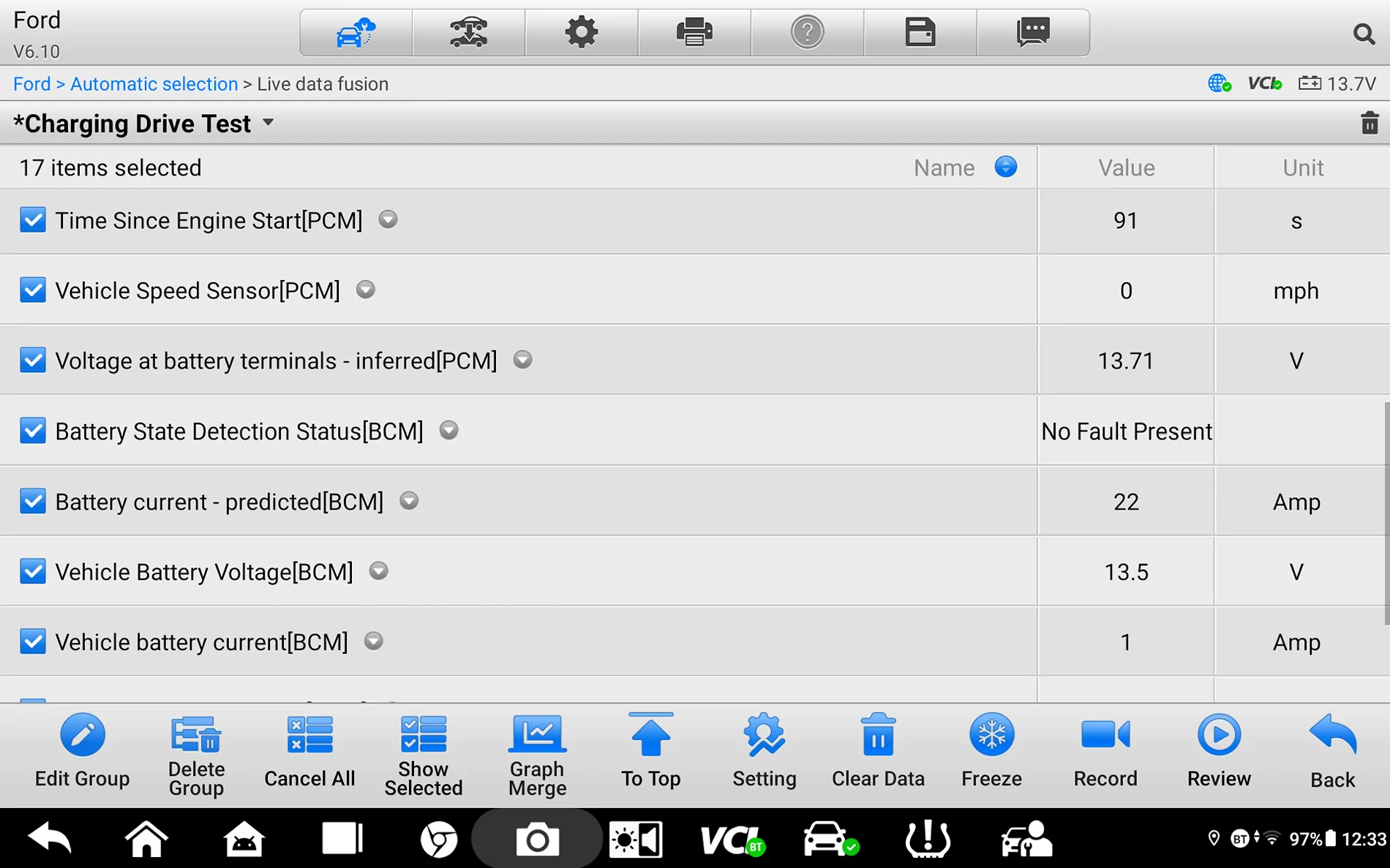
Task: Open the house-shaped Android app icon
Action: click(244, 839)
